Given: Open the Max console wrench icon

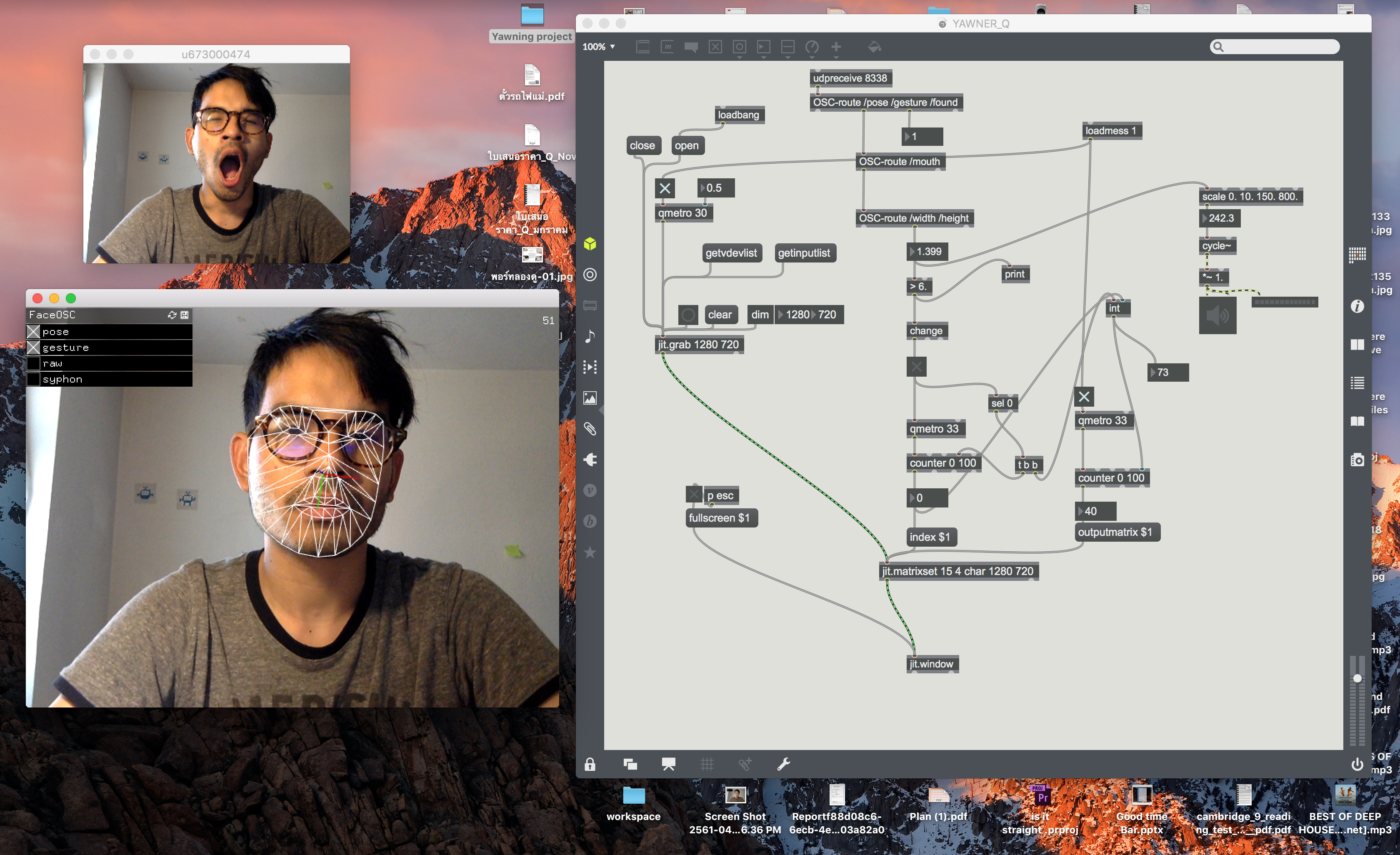Looking at the screenshot, I should tap(783, 764).
